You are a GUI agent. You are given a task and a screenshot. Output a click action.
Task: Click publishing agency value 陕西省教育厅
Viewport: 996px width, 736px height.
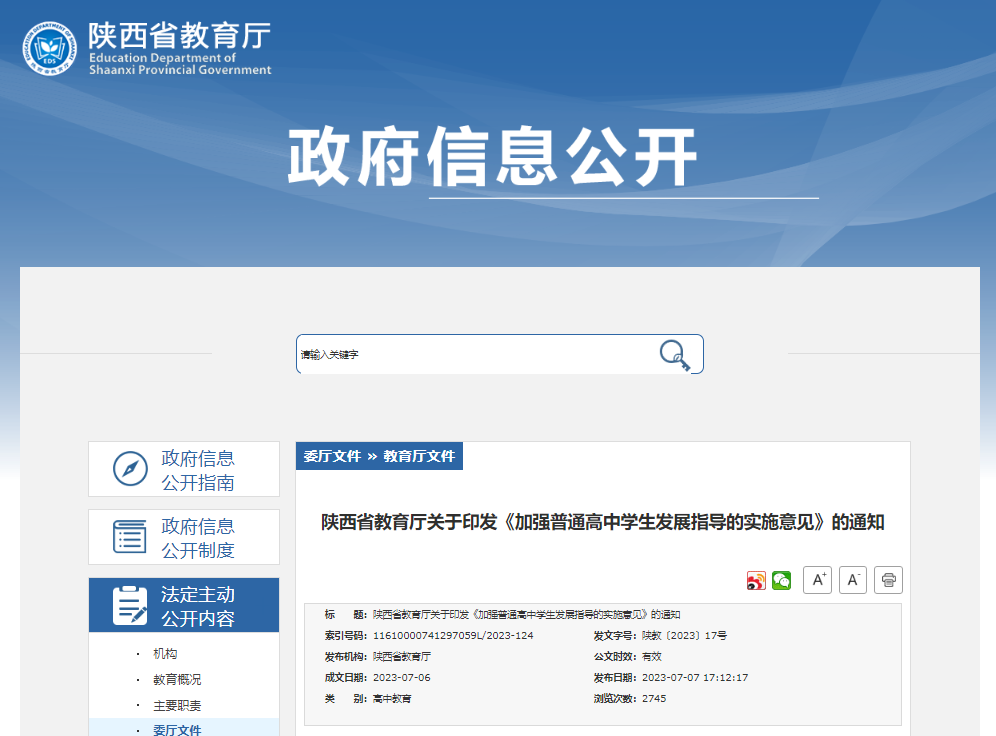pyautogui.click(x=401, y=657)
